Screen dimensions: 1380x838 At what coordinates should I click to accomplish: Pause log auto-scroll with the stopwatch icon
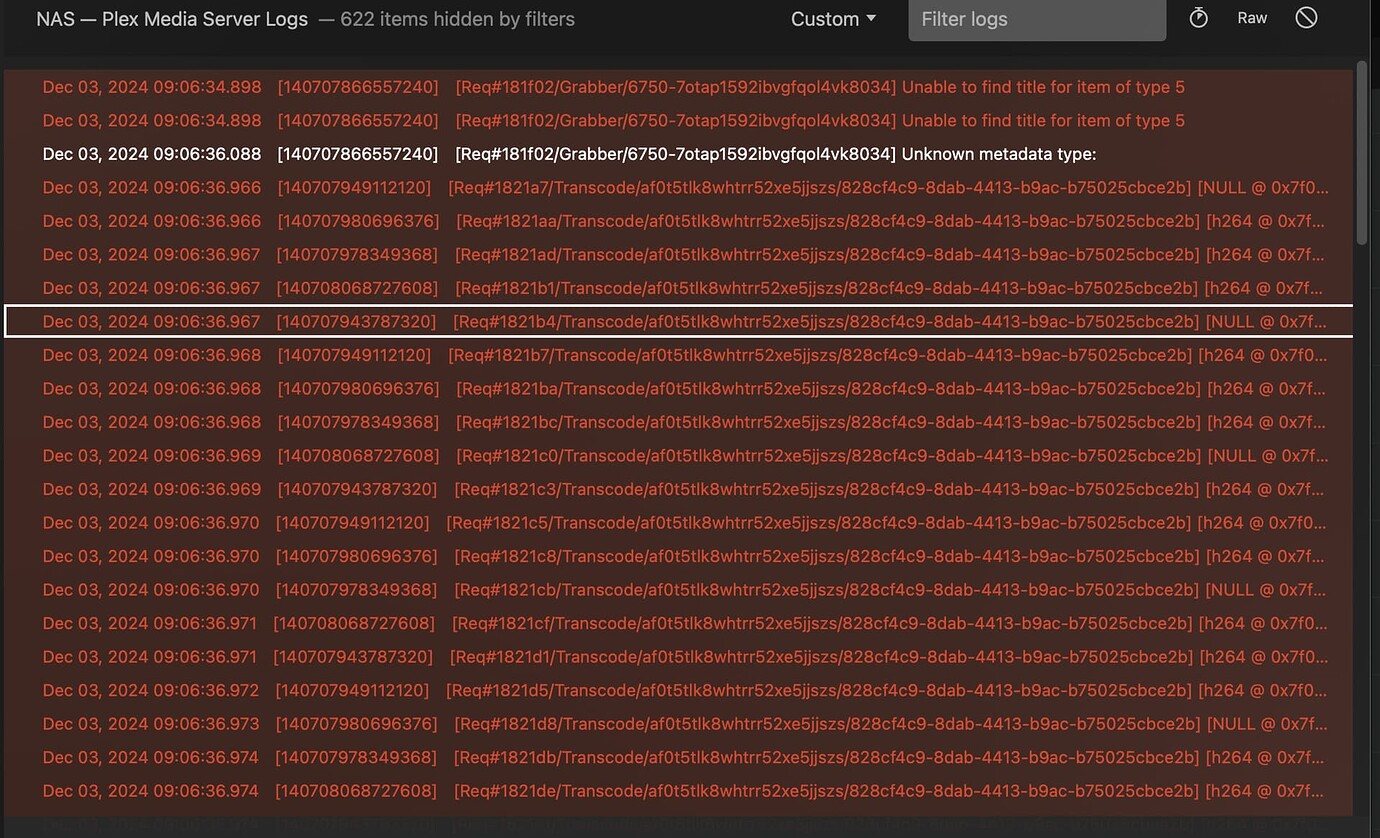tap(1198, 18)
